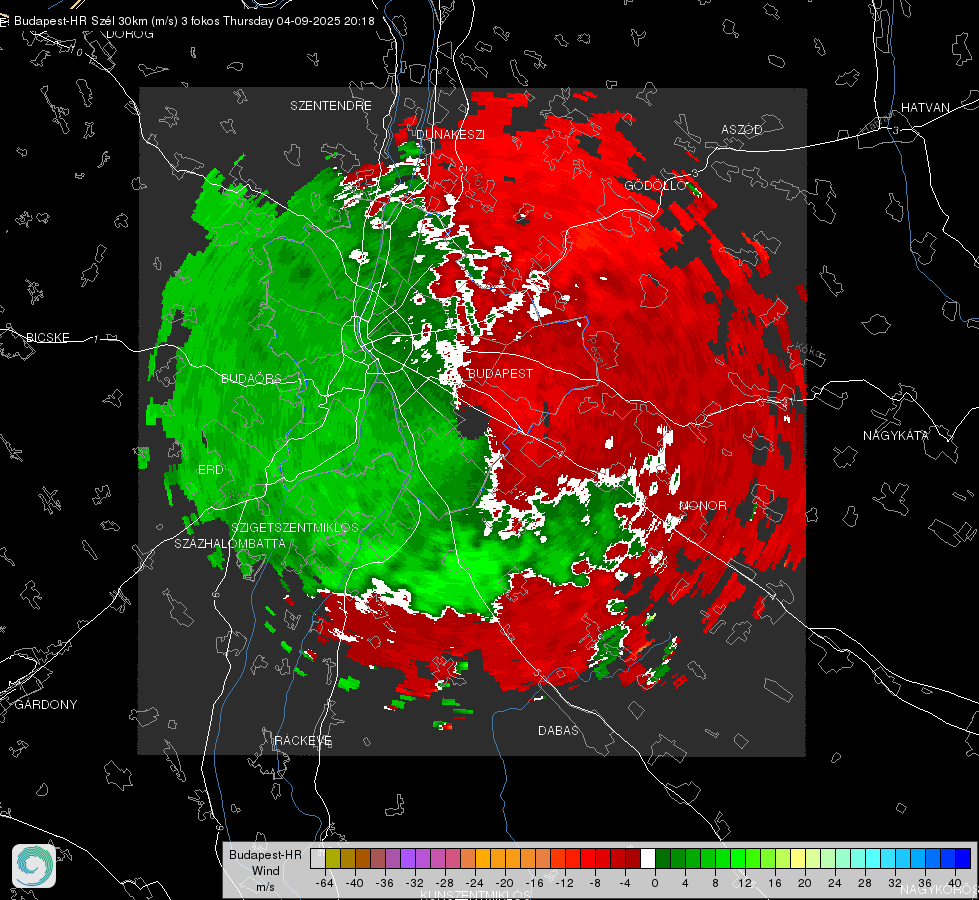
Task: Select the gray leftmost legend swatch
Action: point(318,858)
